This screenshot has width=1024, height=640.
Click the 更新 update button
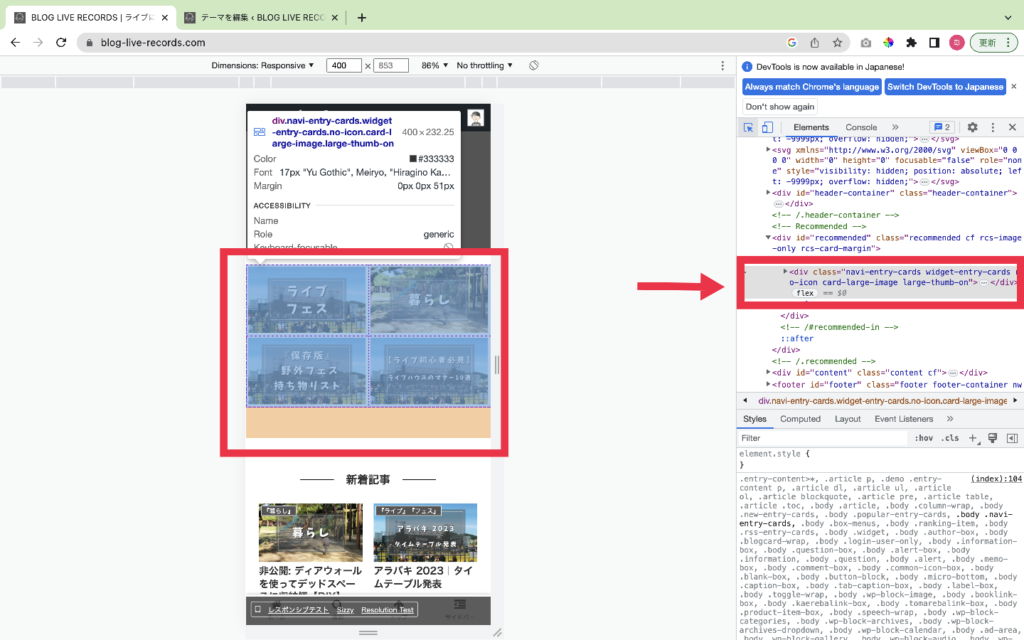pos(993,42)
